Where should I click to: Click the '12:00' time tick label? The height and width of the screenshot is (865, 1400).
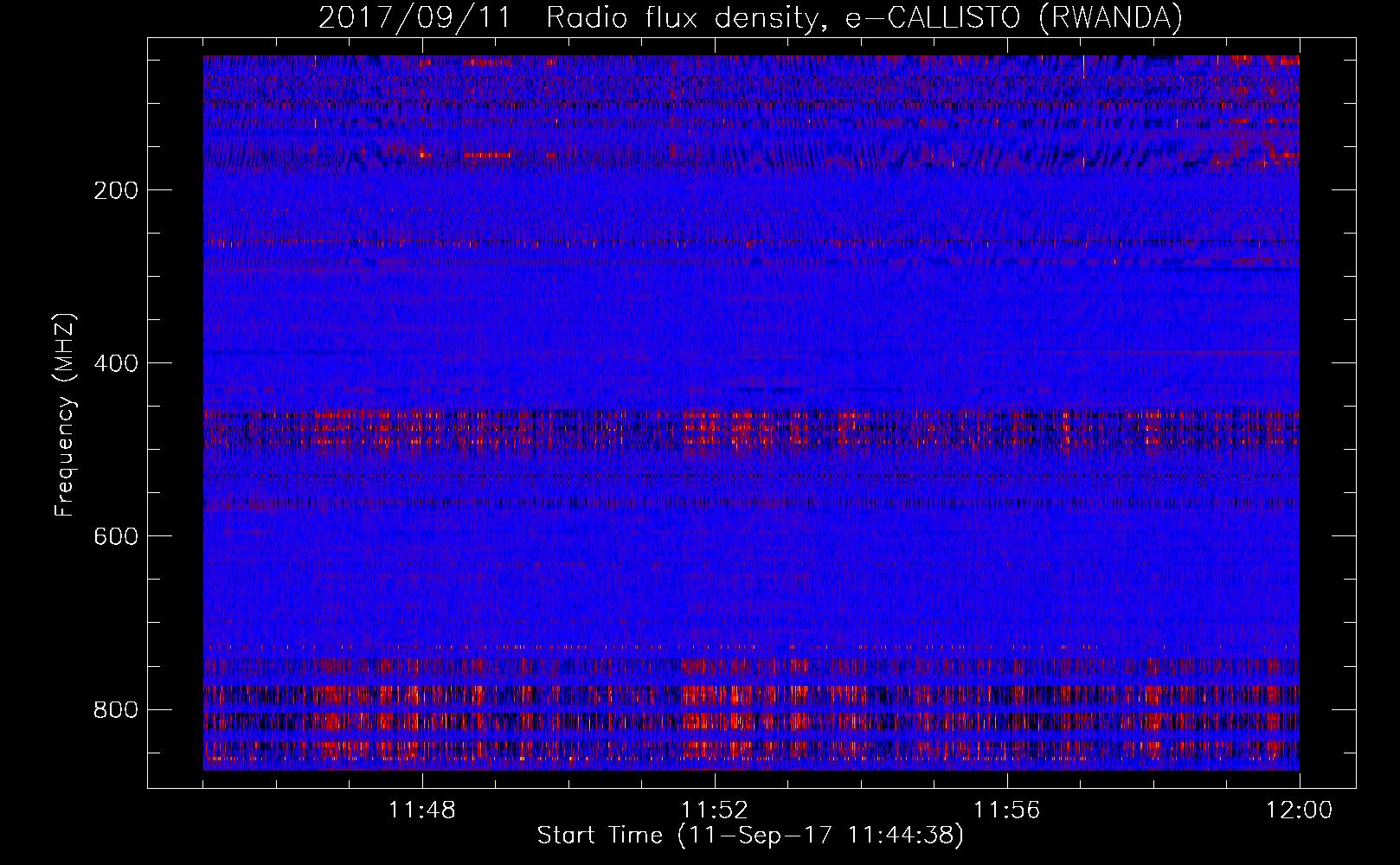1300,811
